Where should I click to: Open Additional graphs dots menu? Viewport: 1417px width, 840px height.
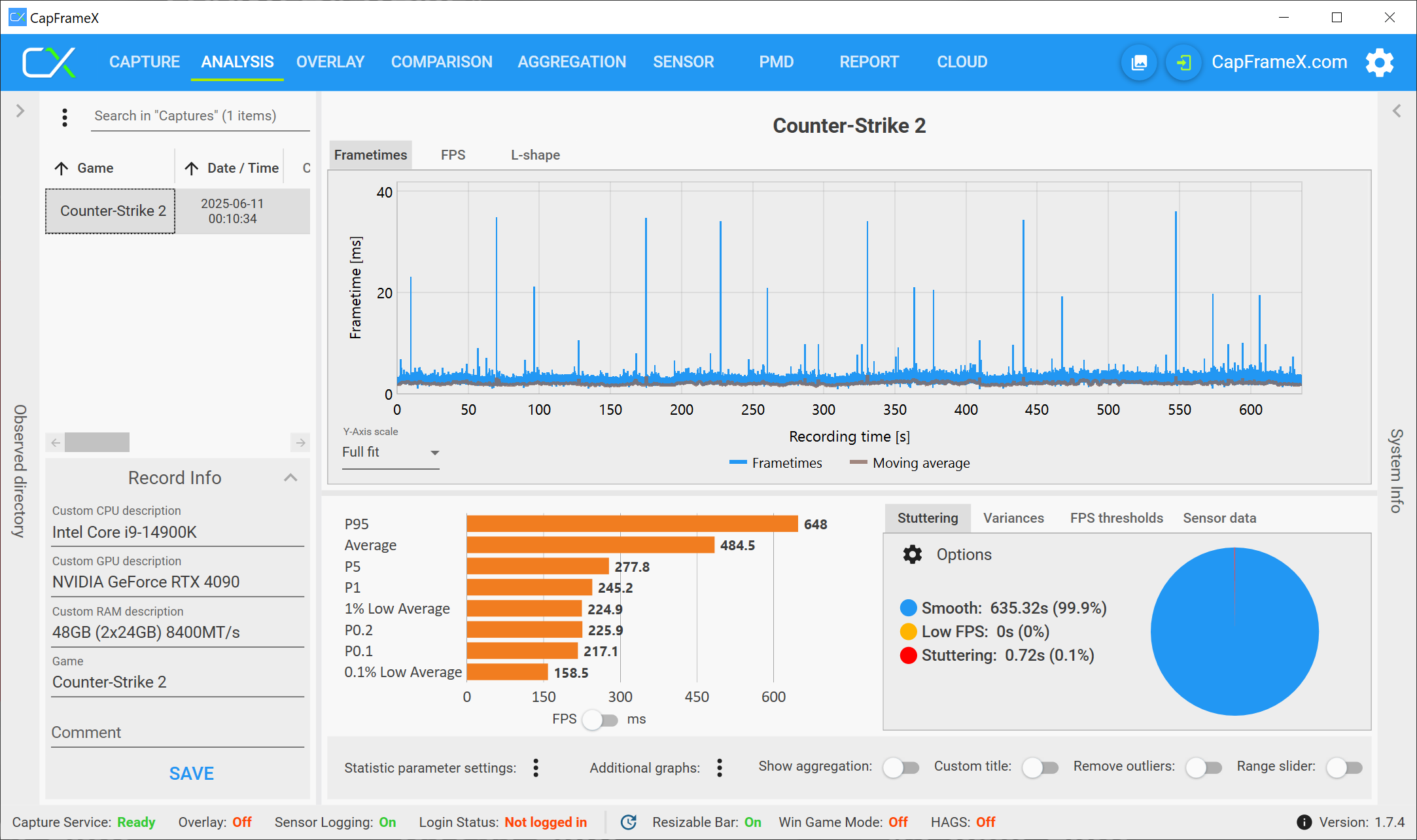tap(720, 767)
